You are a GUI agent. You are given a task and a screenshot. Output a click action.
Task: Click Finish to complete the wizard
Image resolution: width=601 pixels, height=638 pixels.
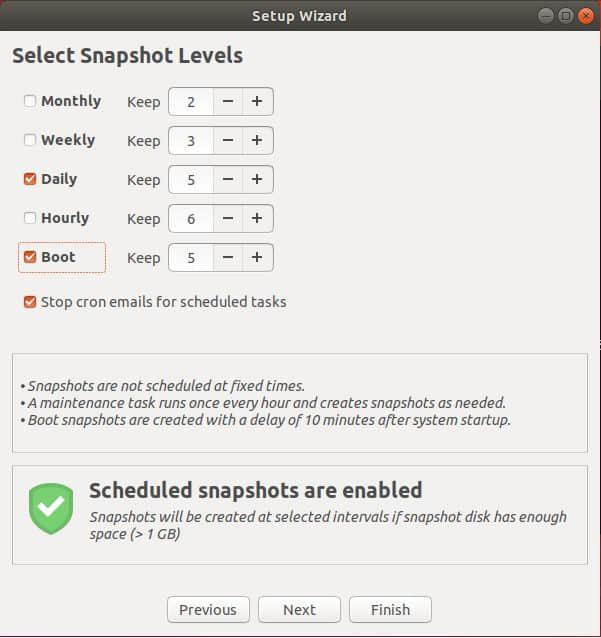tap(390, 609)
